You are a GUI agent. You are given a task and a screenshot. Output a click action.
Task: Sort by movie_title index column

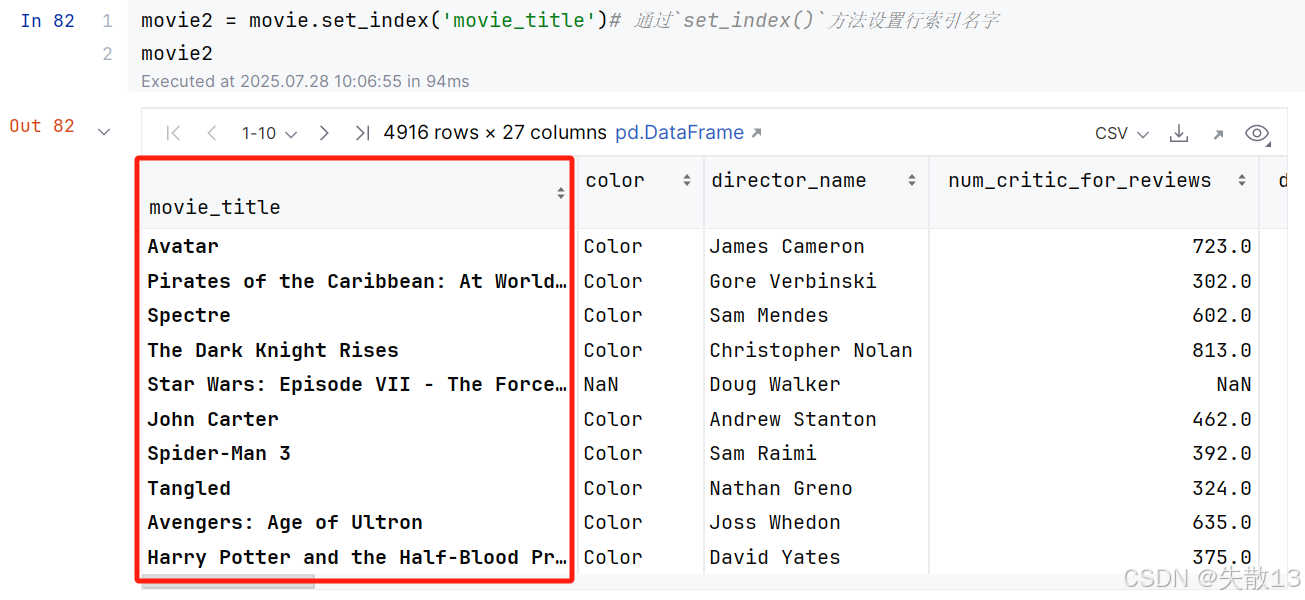[561, 193]
